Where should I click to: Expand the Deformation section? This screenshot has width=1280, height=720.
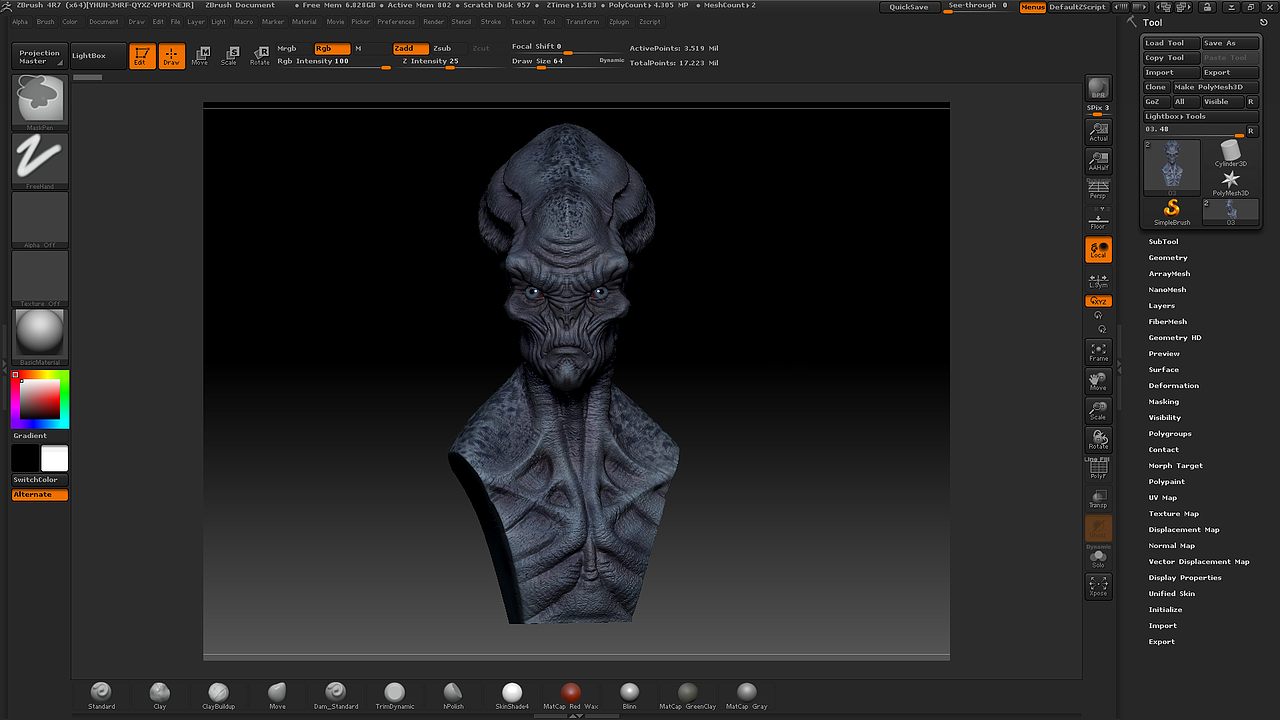click(x=1174, y=386)
